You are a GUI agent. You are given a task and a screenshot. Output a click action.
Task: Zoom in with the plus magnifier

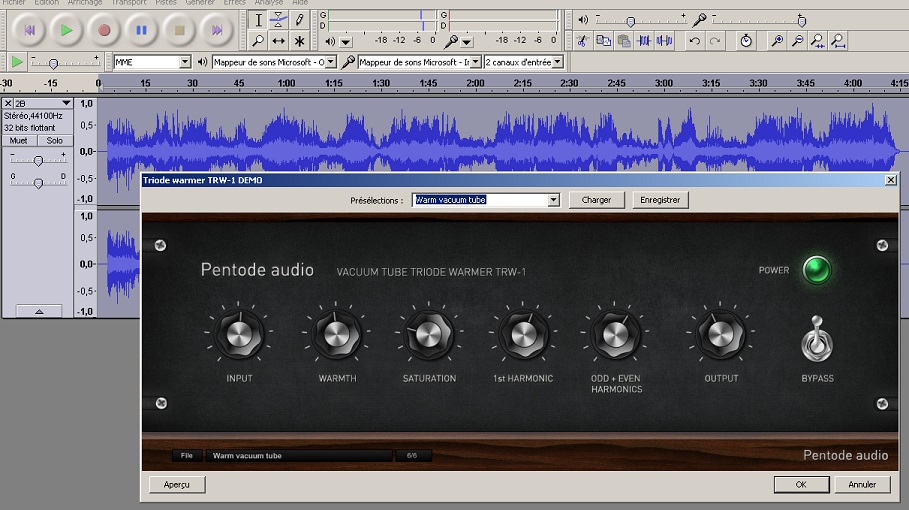click(x=777, y=41)
